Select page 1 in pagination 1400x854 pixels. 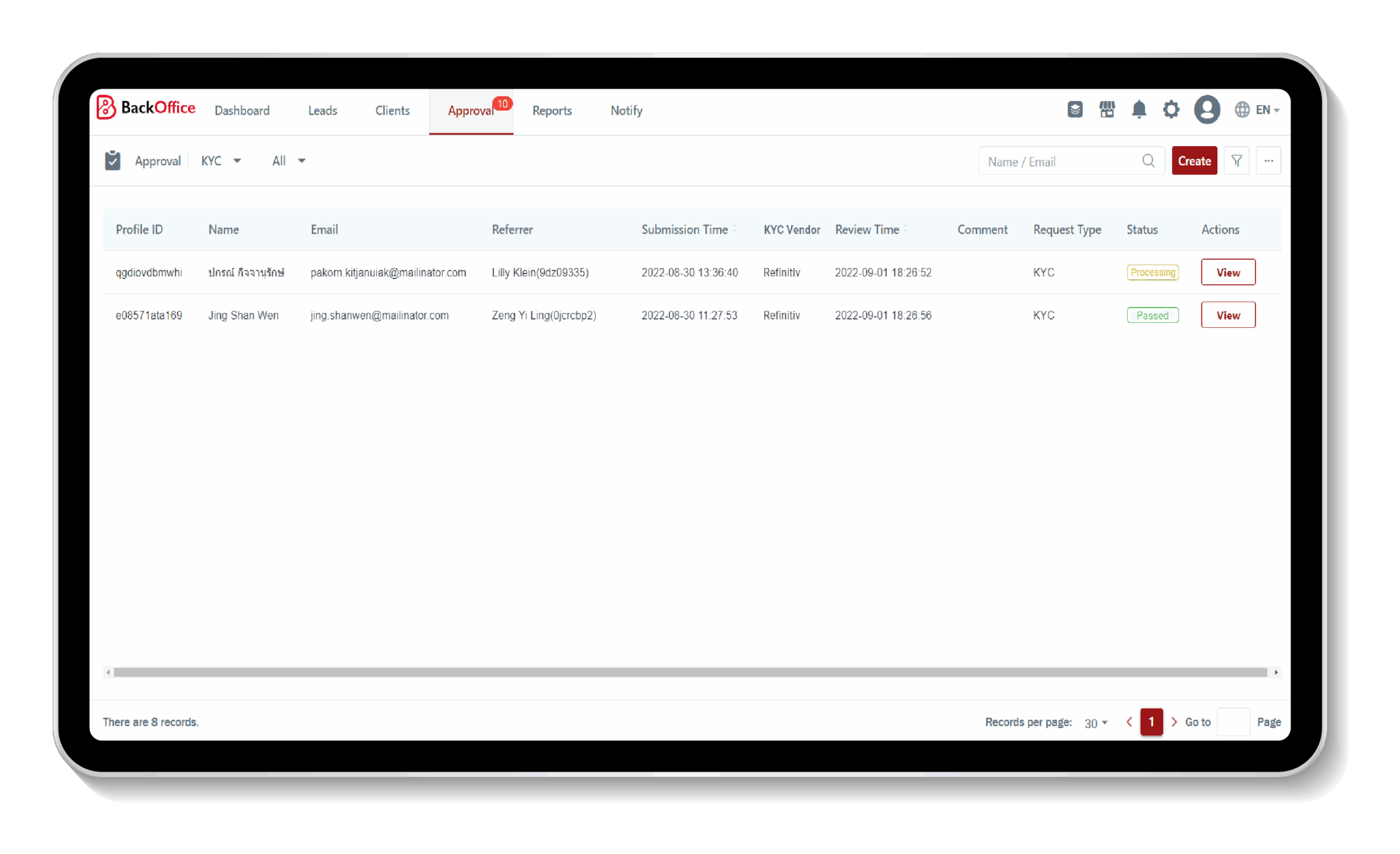pyautogui.click(x=1151, y=722)
